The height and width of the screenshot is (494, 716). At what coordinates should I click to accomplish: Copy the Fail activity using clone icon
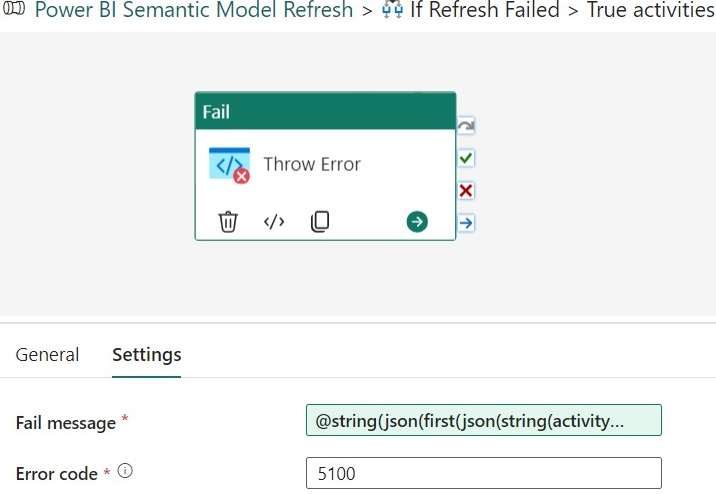pyautogui.click(x=320, y=222)
